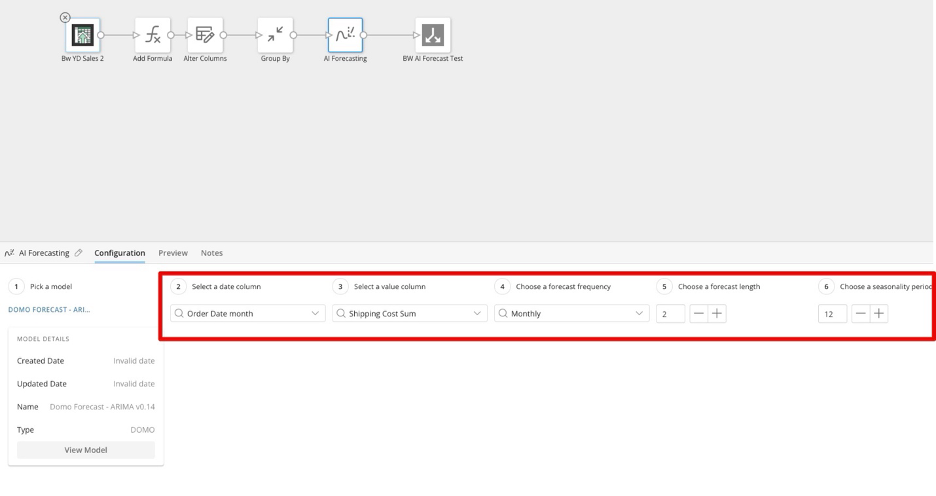Click the 'Domo Forecast - ARIMA v0.14' name value
This screenshot has height=496, width=936.
pos(102,407)
